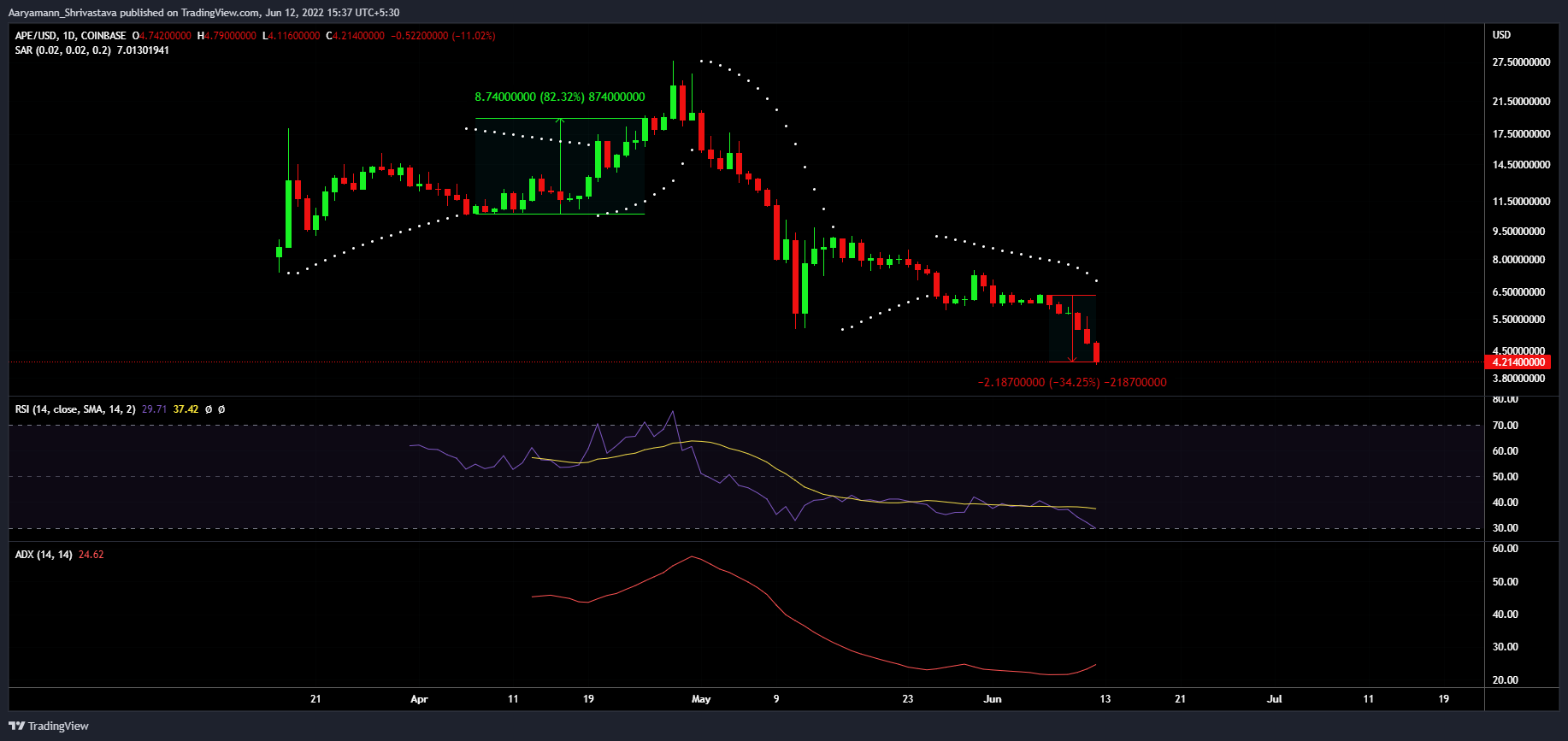The width and height of the screenshot is (1568, 741).
Task: Click the RSI axis label 70.00
Action: pos(1505,426)
